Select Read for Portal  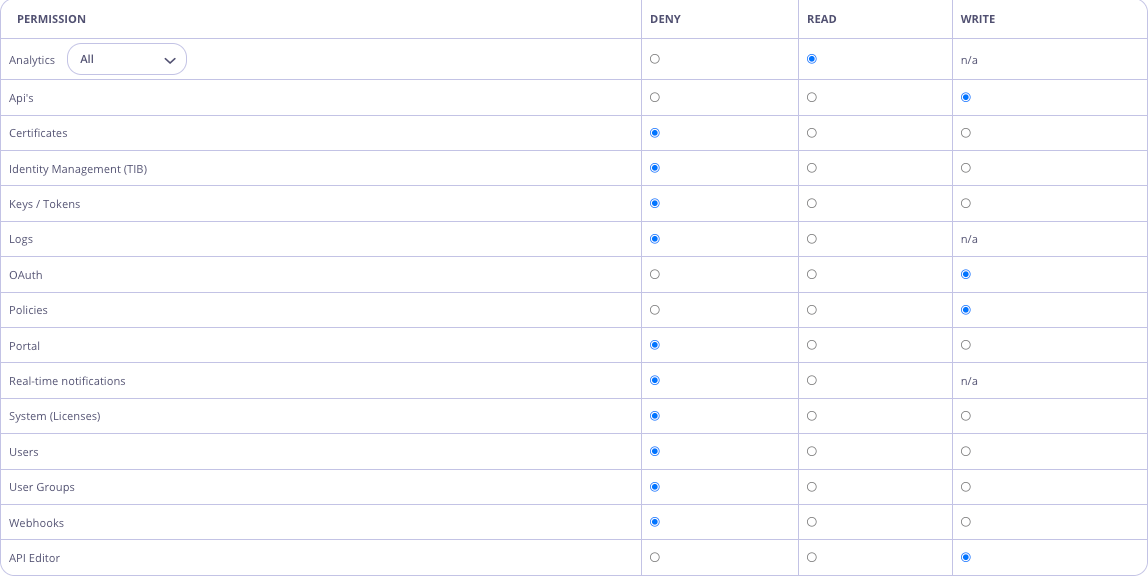(811, 345)
